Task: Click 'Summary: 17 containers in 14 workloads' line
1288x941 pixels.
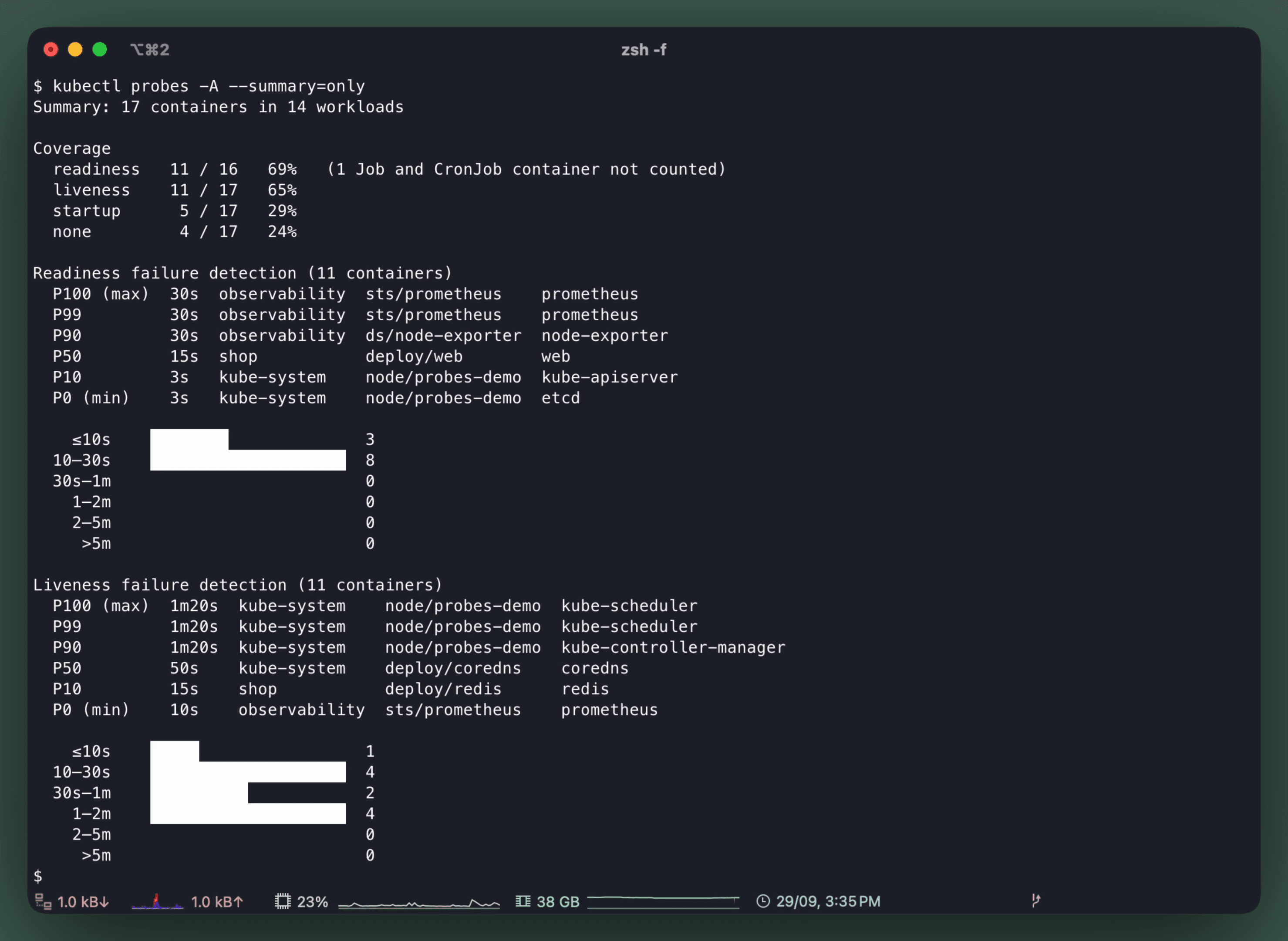Action: pos(219,107)
